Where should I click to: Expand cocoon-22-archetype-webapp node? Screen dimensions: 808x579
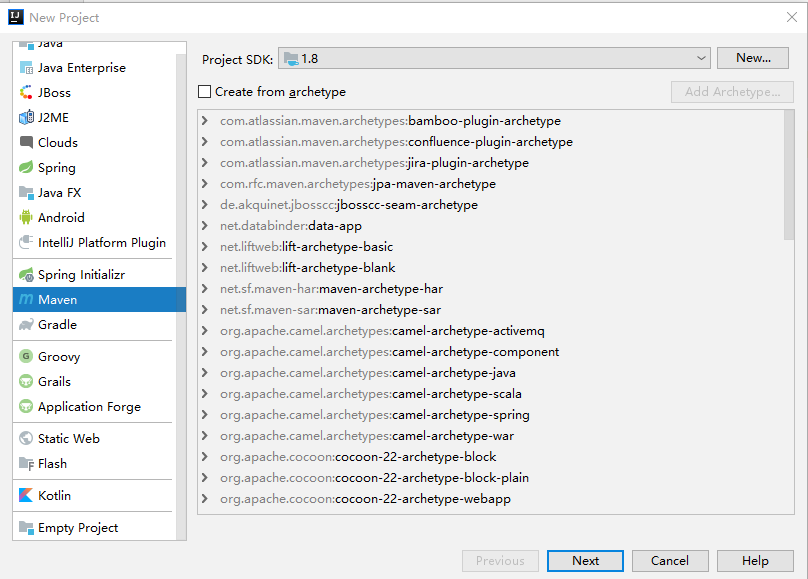point(205,499)
